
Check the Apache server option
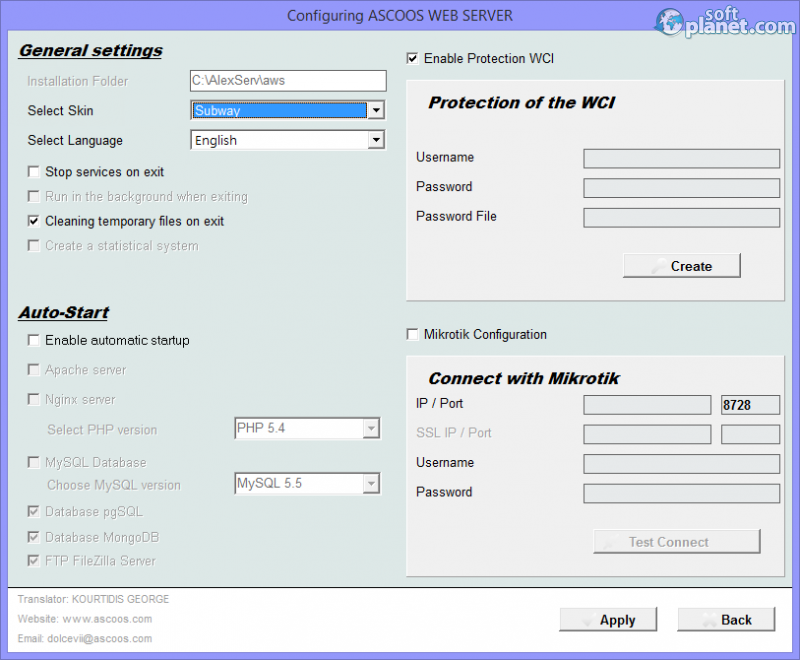(33, 370)
